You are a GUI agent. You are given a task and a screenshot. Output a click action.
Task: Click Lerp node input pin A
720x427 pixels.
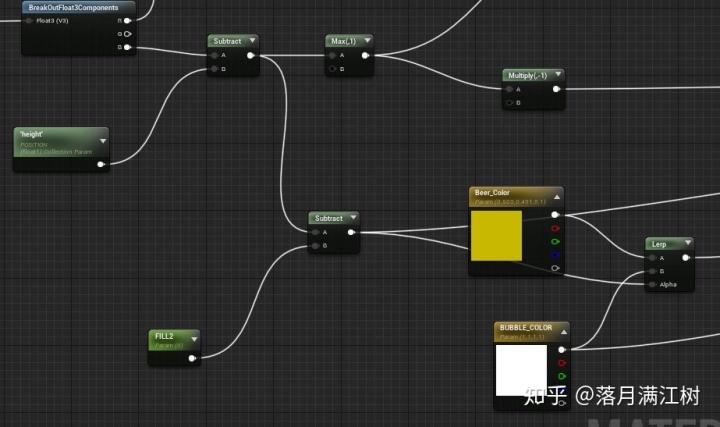pos(652,258)
